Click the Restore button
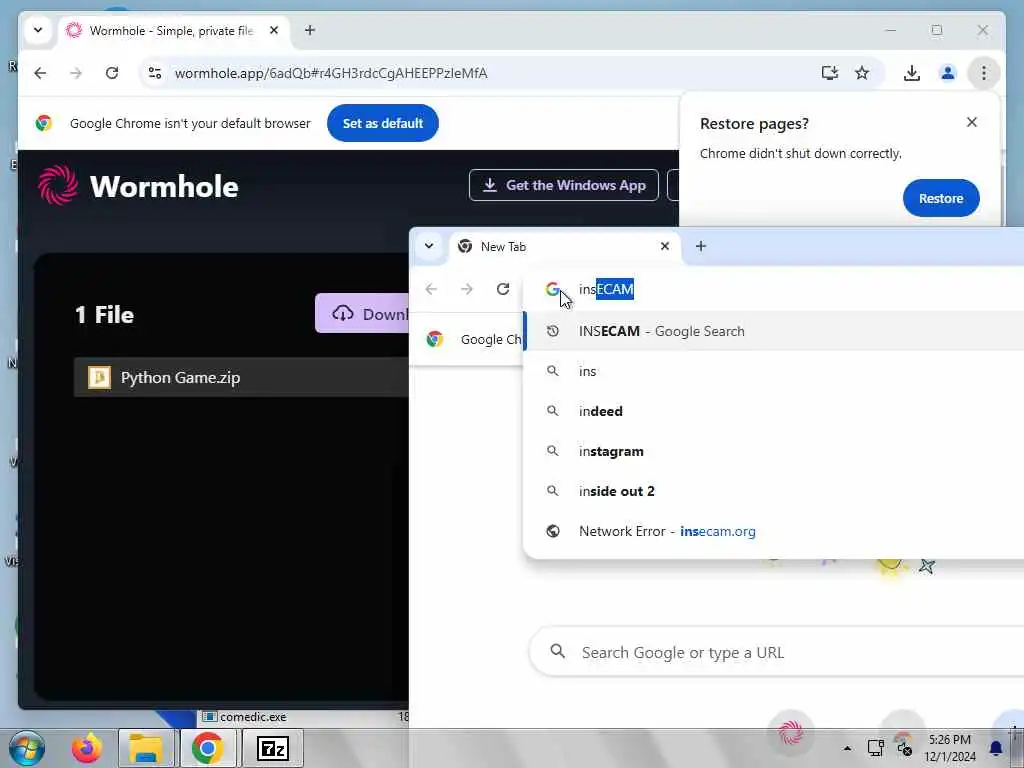The image size is (1024, 768). [941, 198]
